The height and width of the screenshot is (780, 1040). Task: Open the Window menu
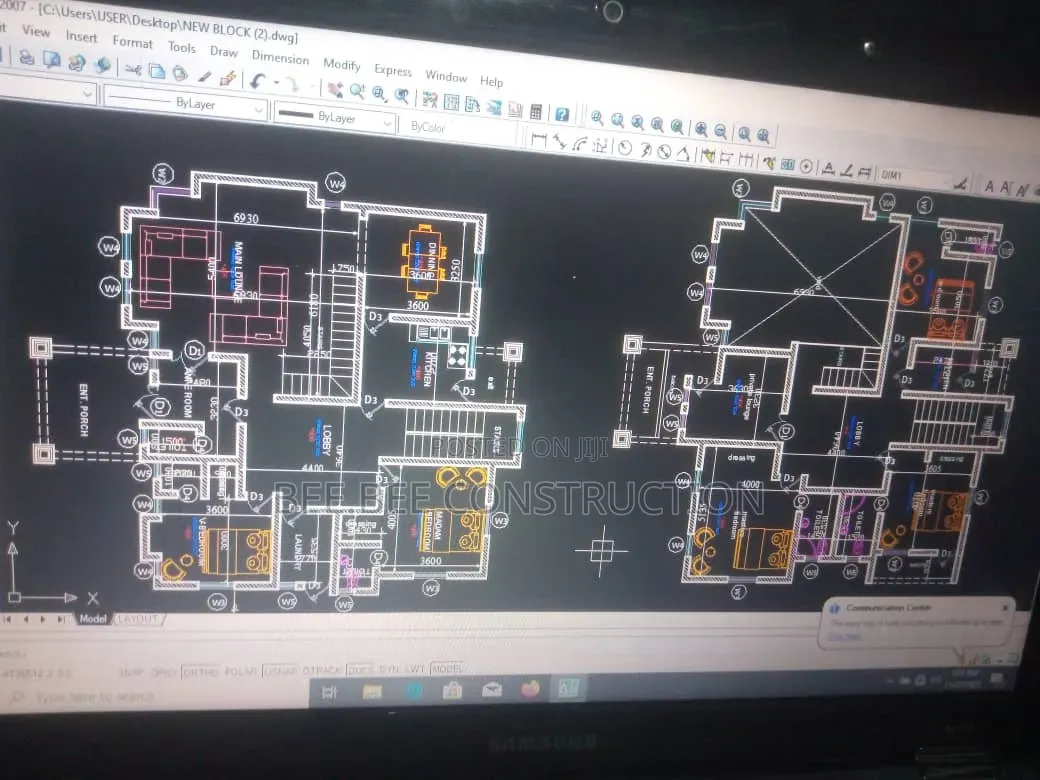click(x=446, y=76)
